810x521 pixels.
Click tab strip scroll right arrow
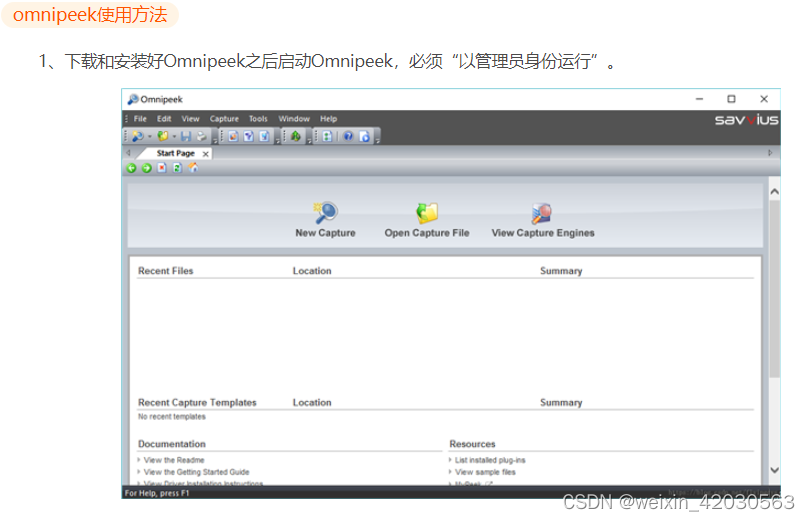coord(770,153)
